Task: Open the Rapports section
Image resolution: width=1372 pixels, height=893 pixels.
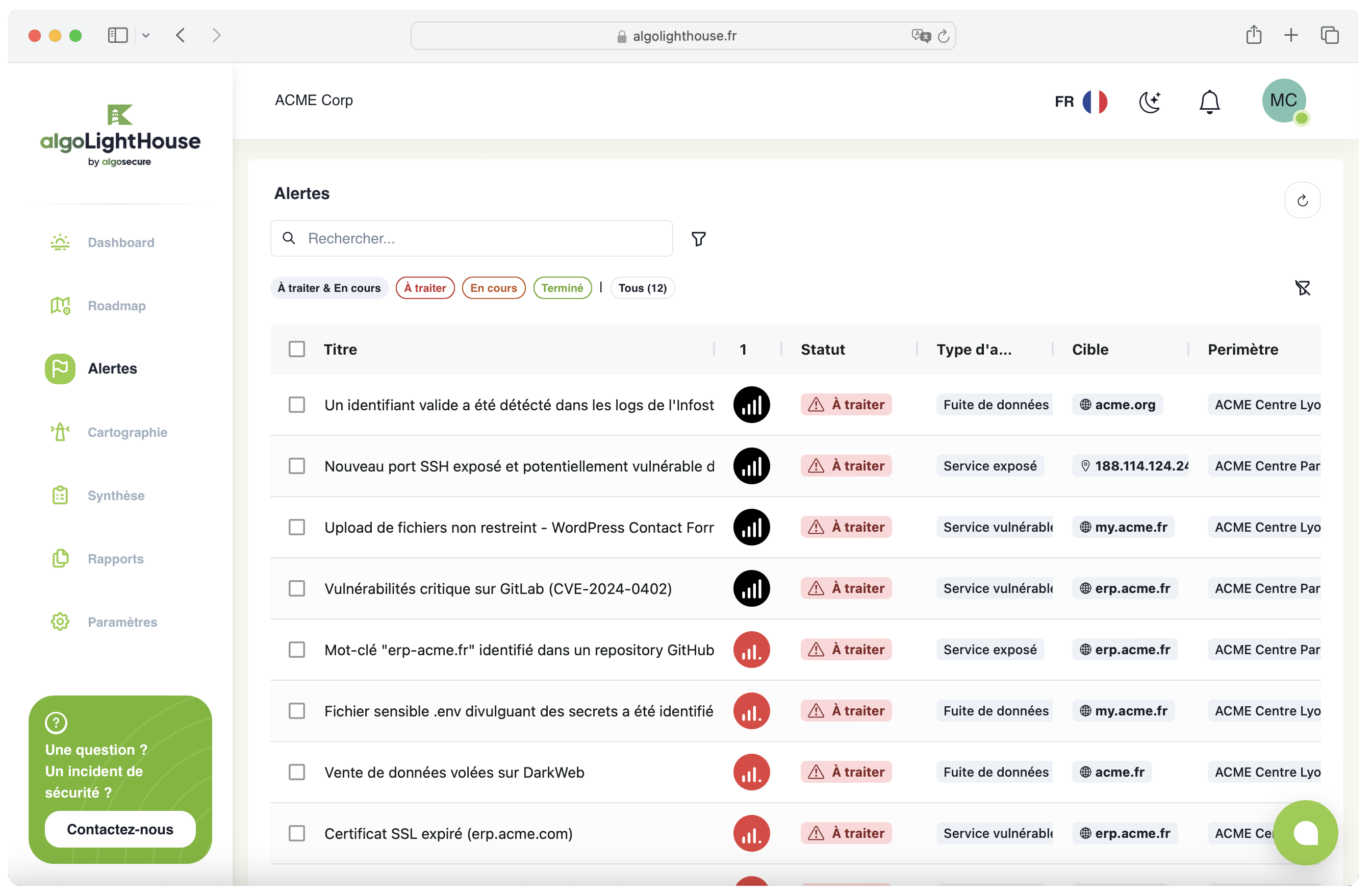Action: [x=115, y=558]
